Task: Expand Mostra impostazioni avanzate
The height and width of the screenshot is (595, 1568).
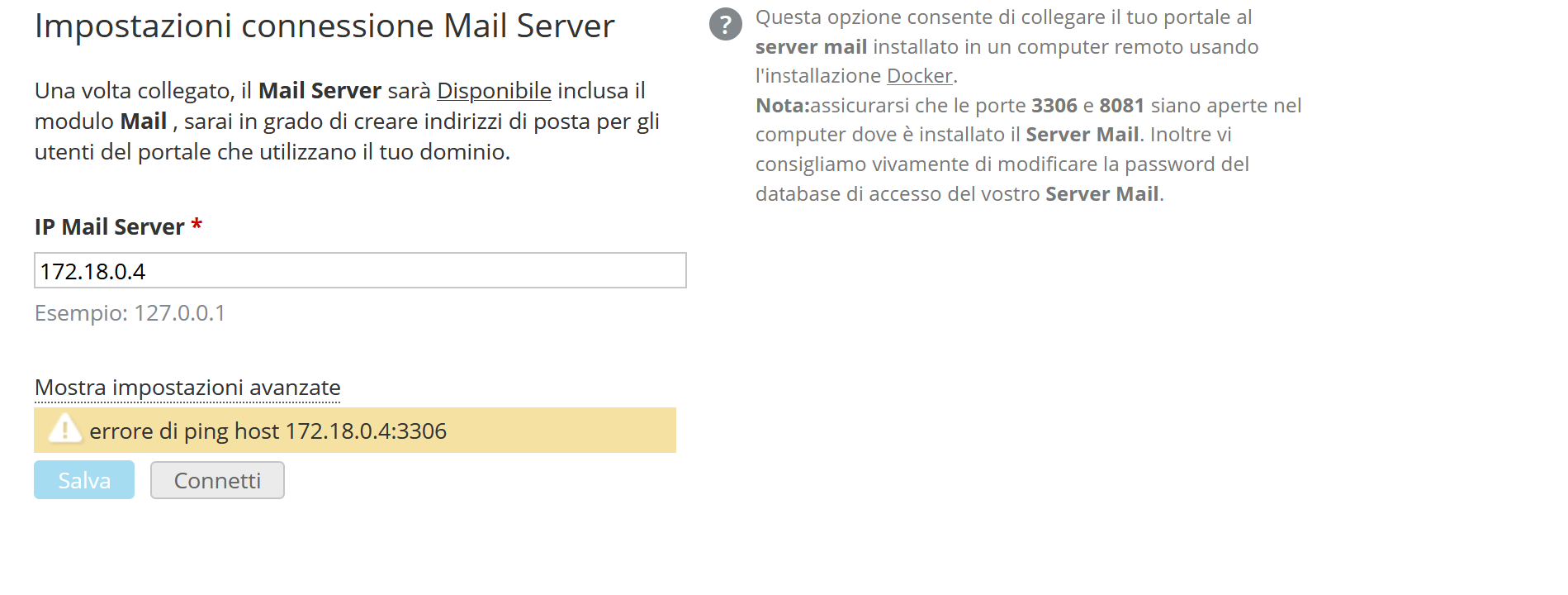Action: [x=187, y=388]
